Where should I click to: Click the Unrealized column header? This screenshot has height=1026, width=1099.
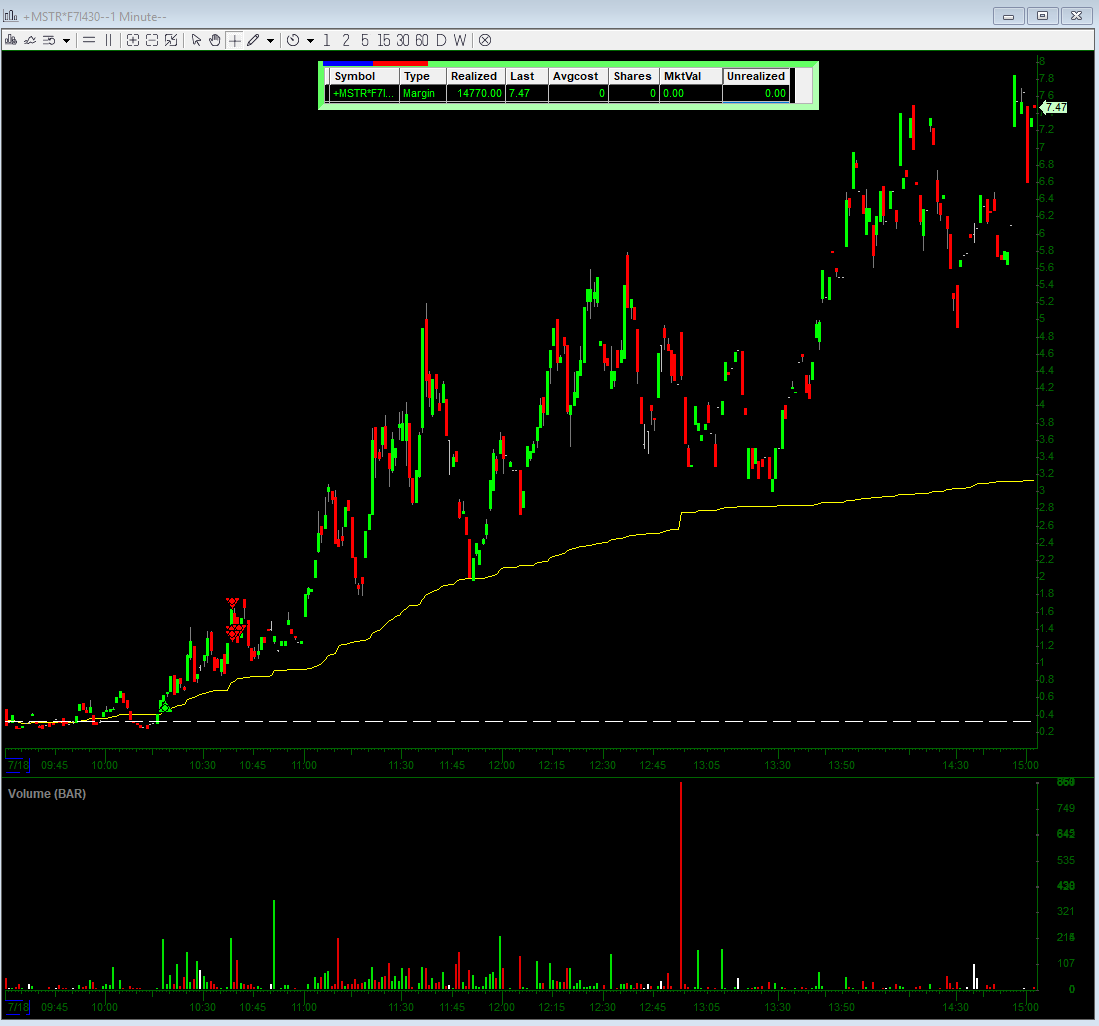coord(756,76)
